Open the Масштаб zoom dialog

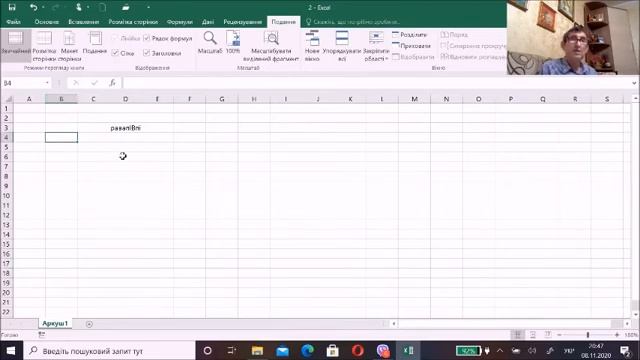tap(210, 43)
